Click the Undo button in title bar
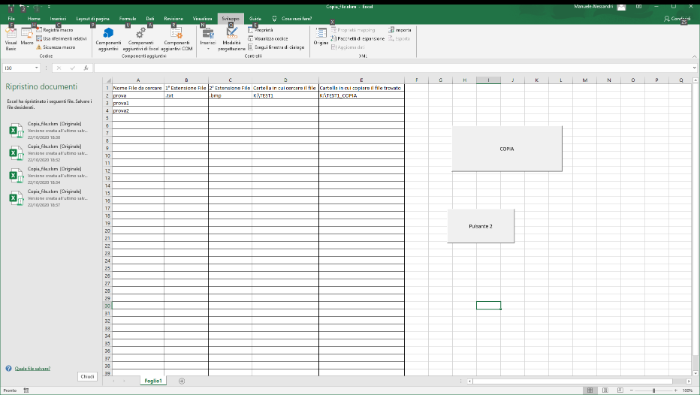Image resolution: width=700 pixels, height=395 pixels. click(22, 7)
